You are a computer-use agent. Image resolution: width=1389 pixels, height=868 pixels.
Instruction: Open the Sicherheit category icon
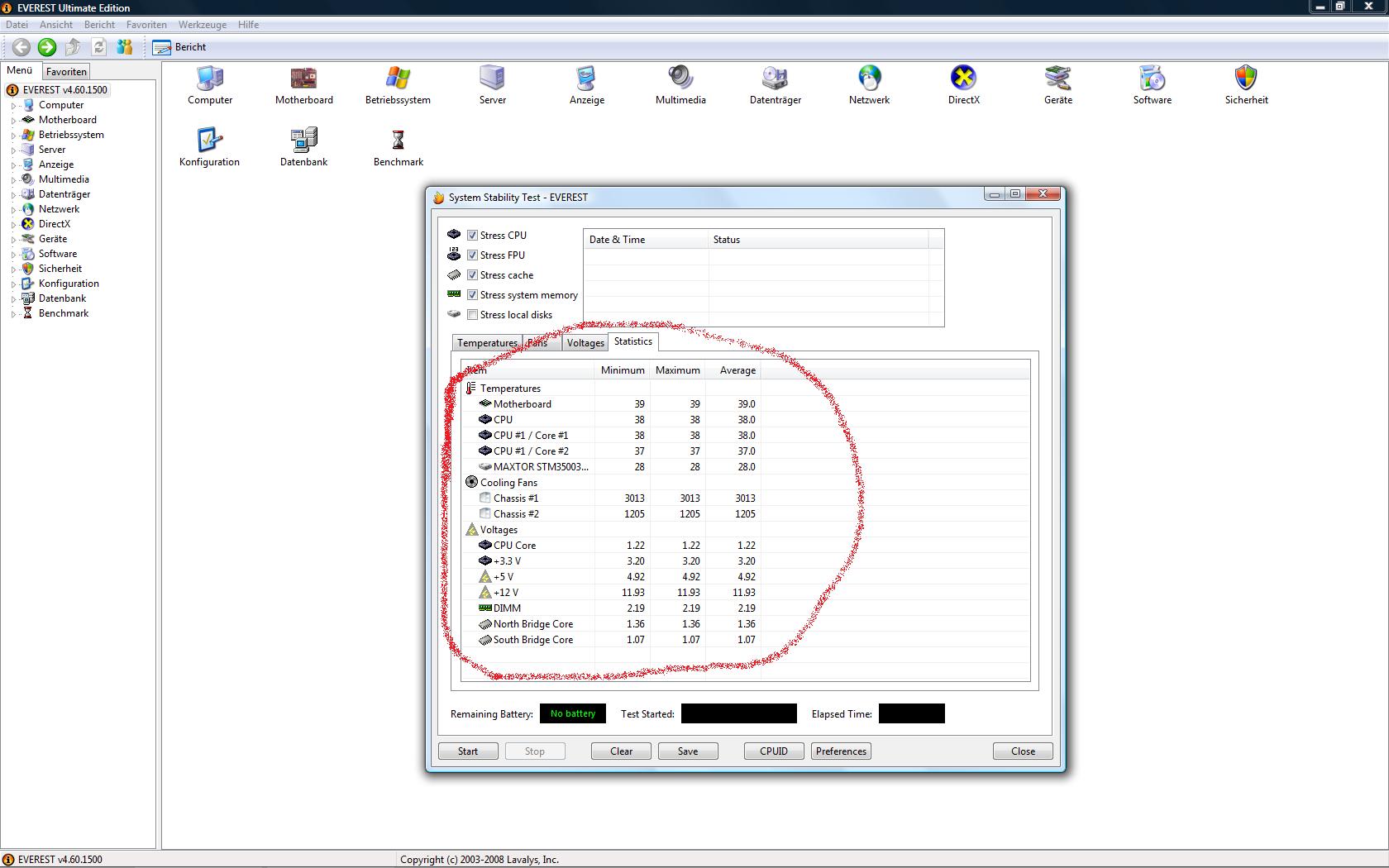pos(1246,78)
